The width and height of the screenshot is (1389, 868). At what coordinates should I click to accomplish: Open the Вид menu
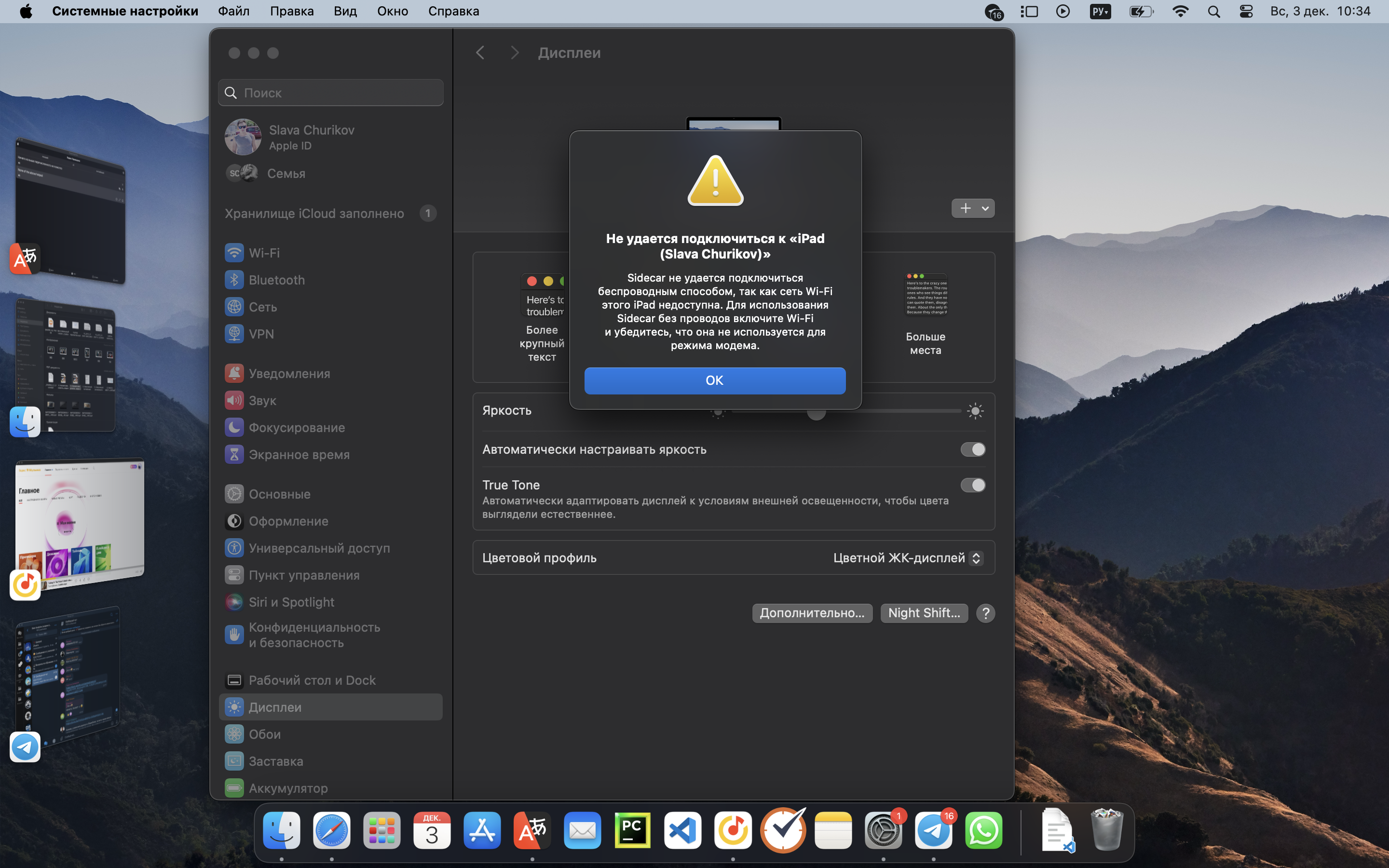click(x=345, y=12)
